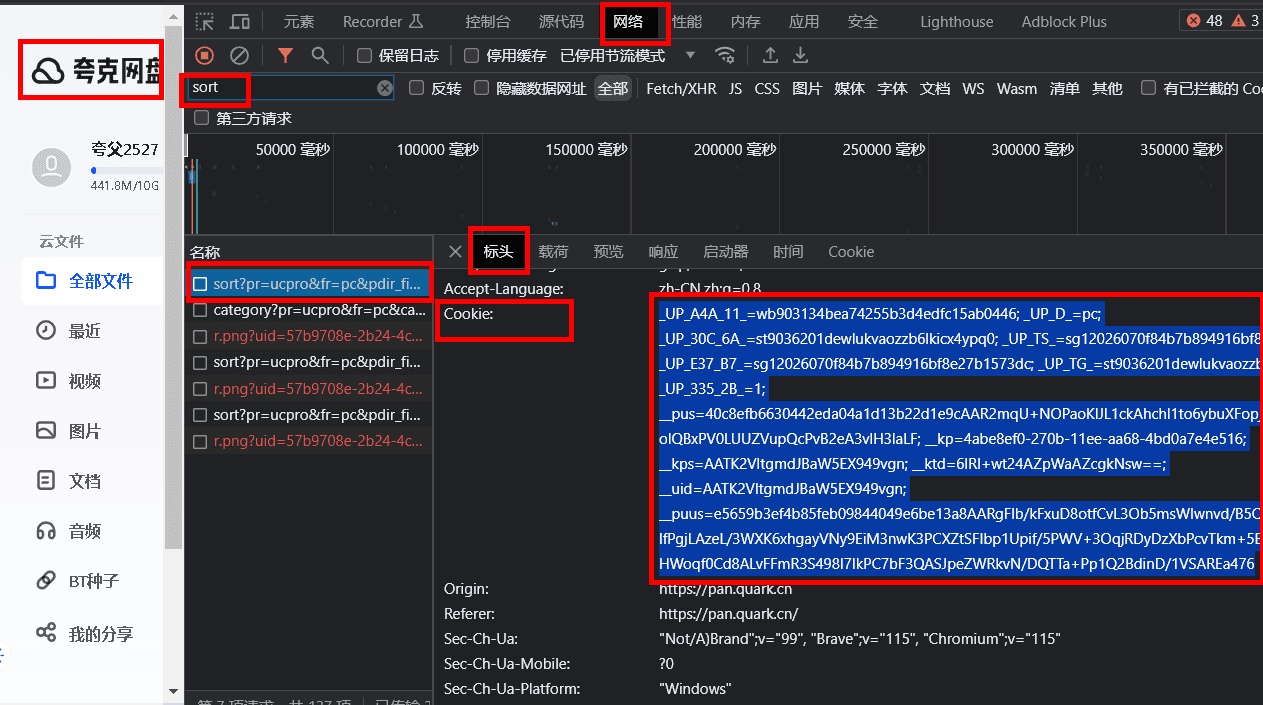Stop recording network log
The width and height of the screenshot is (1263, 705).
tap(204, 55)
